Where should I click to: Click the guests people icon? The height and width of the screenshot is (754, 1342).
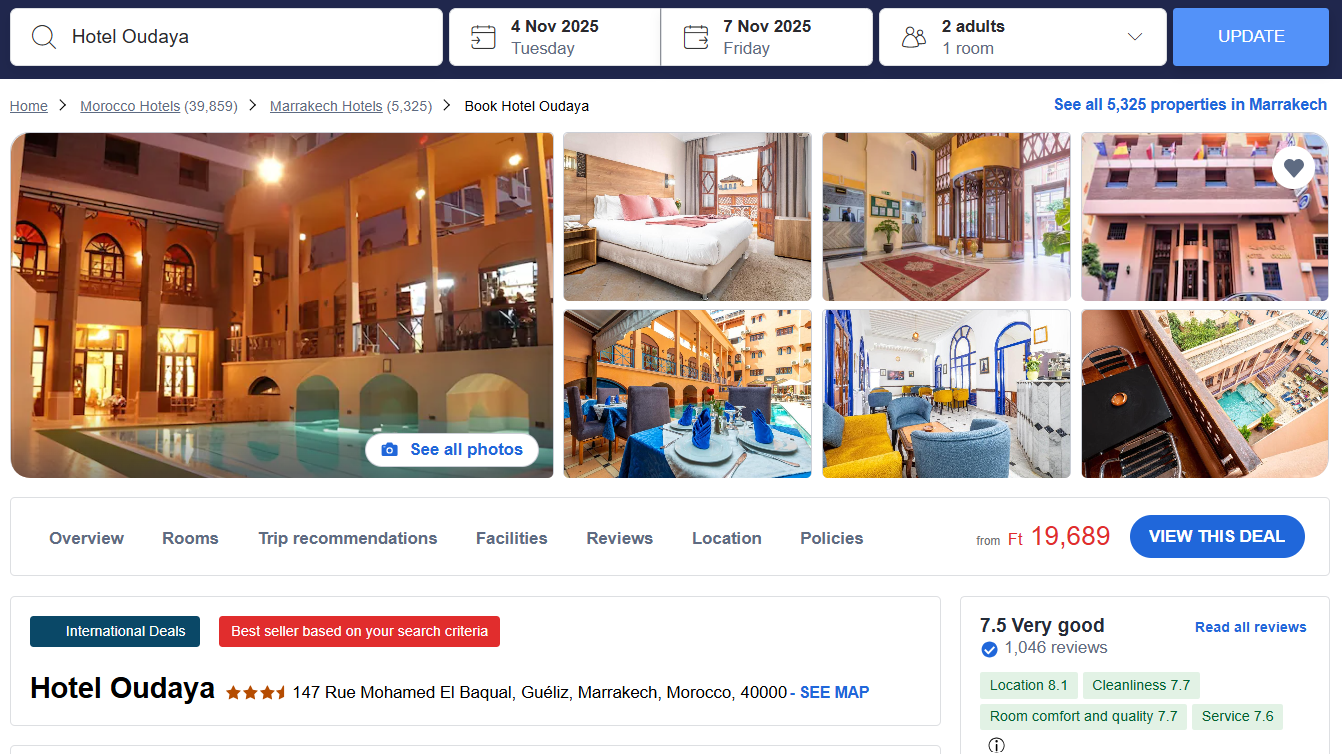click(x=914, y=38)
